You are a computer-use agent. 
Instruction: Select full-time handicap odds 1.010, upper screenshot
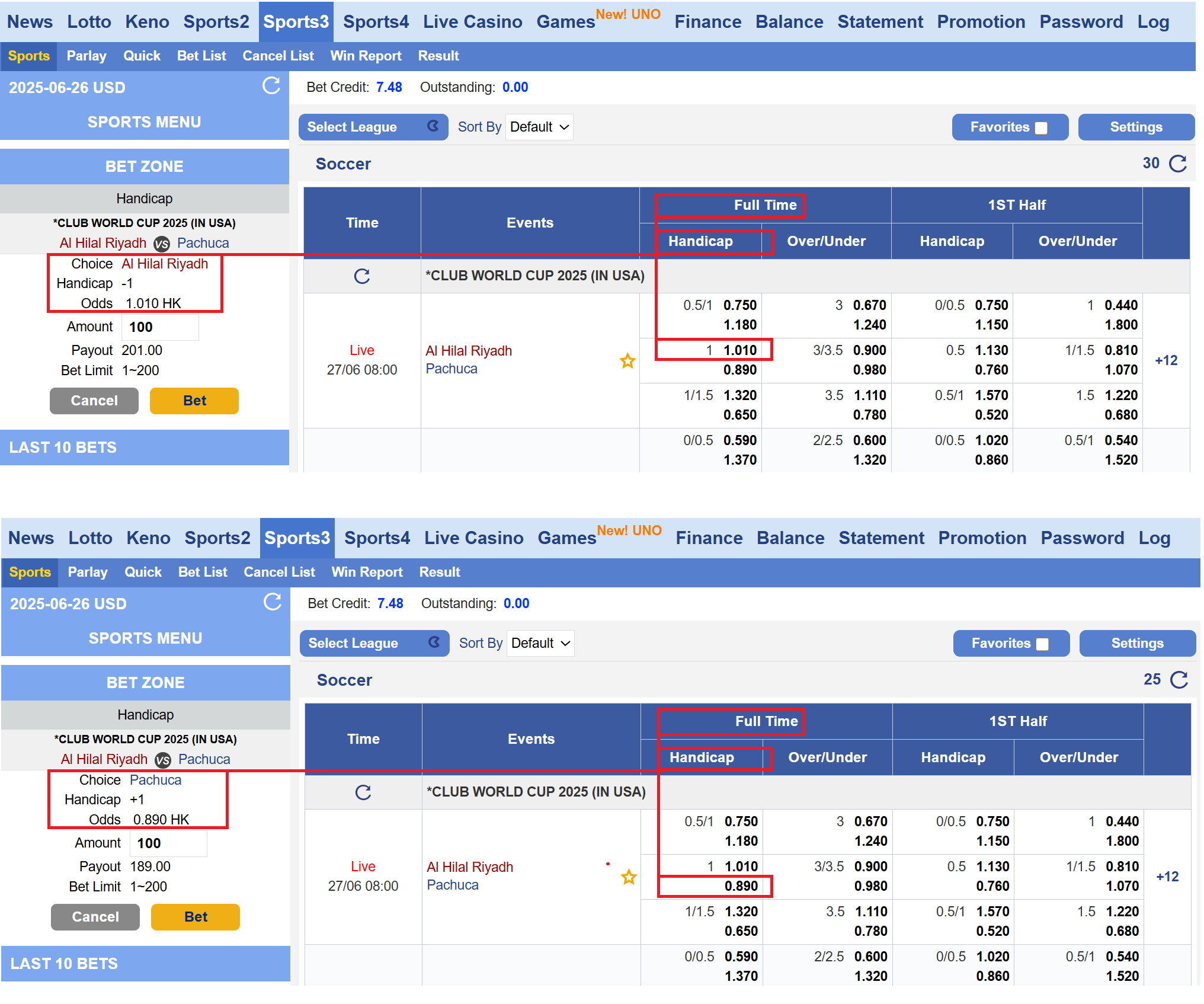tap(740, 350)
